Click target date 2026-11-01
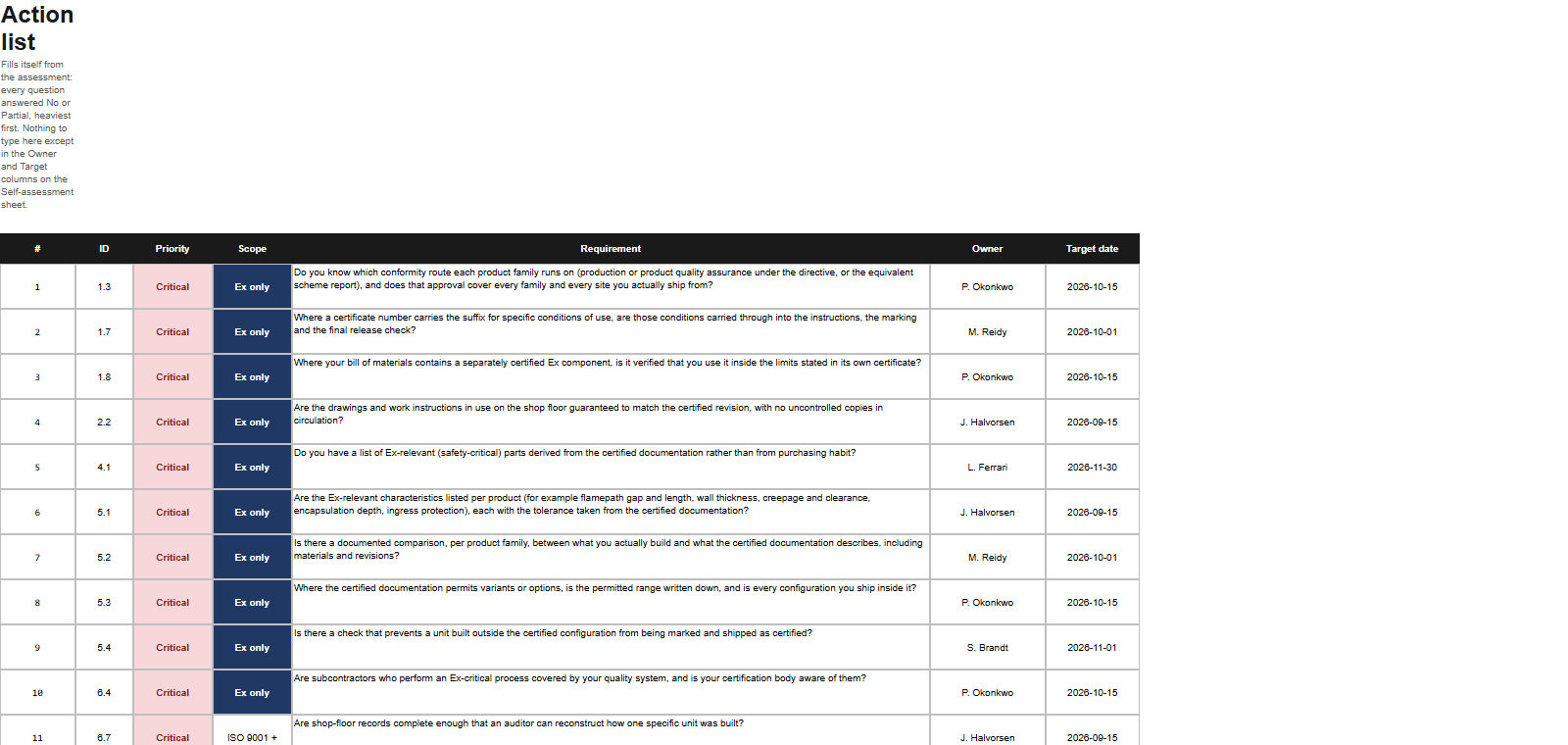Viewport: 1568px width, 745px height. click(1092, 648)
